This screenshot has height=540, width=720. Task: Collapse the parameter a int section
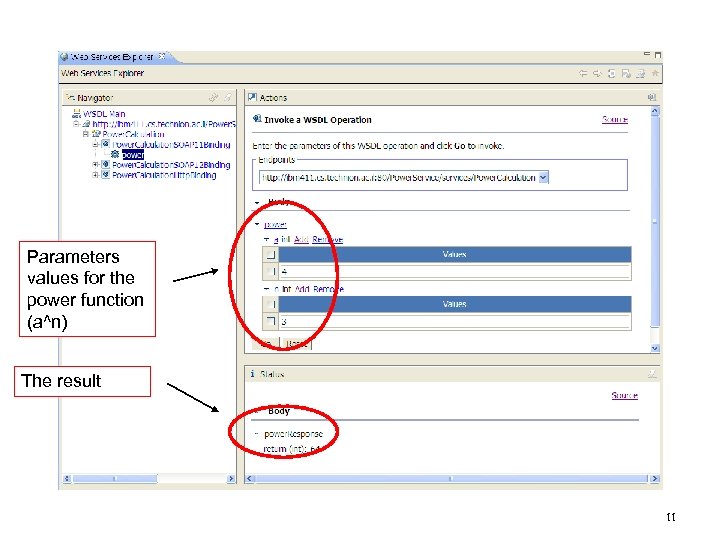click(266, 239)
